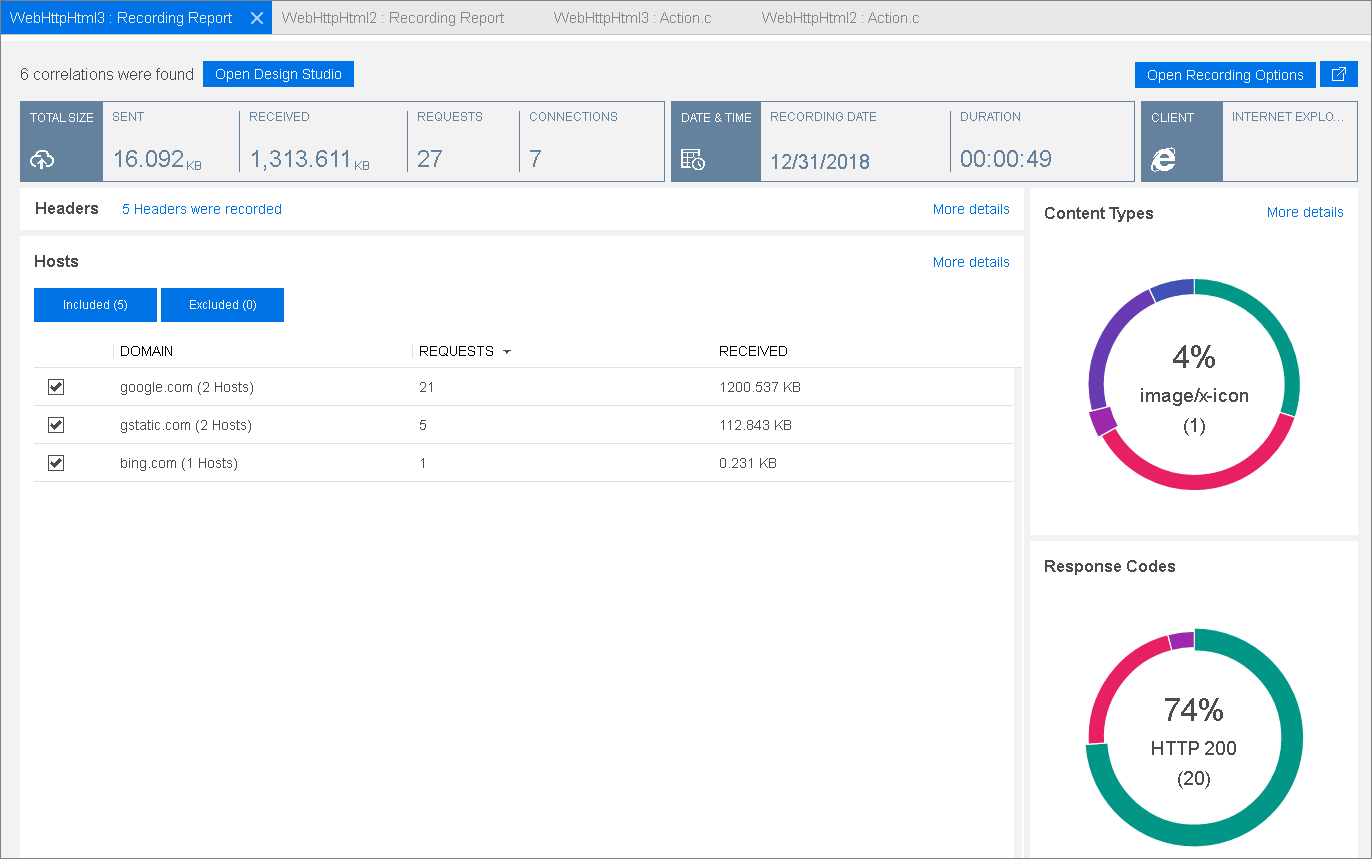Click the Internet Explorer client icon
1372x859 pixels.
[1162, 159]
